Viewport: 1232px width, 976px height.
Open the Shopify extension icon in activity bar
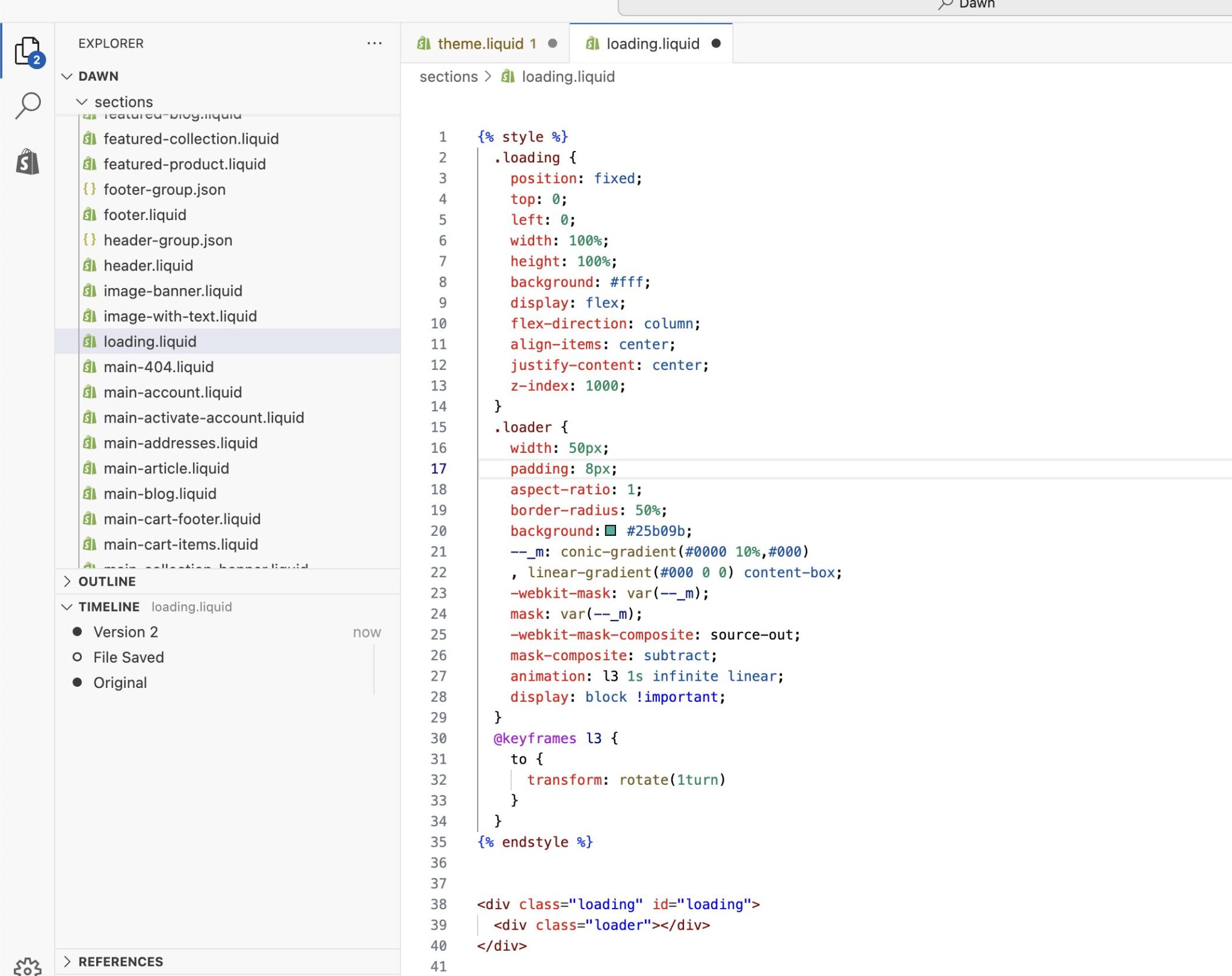point(28,162)
